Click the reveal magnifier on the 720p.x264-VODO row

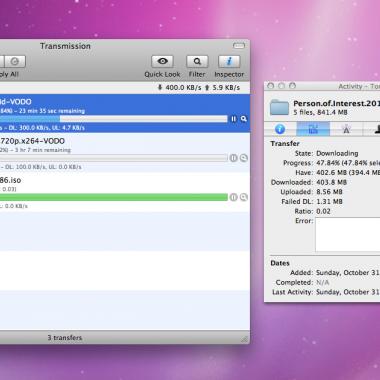pos(244,158)
